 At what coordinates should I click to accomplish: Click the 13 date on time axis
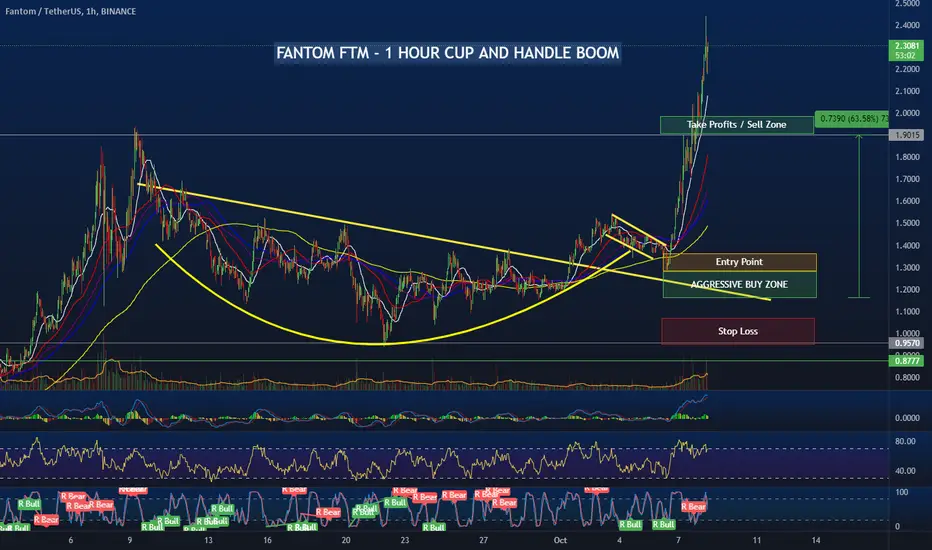tap(208, 540)
